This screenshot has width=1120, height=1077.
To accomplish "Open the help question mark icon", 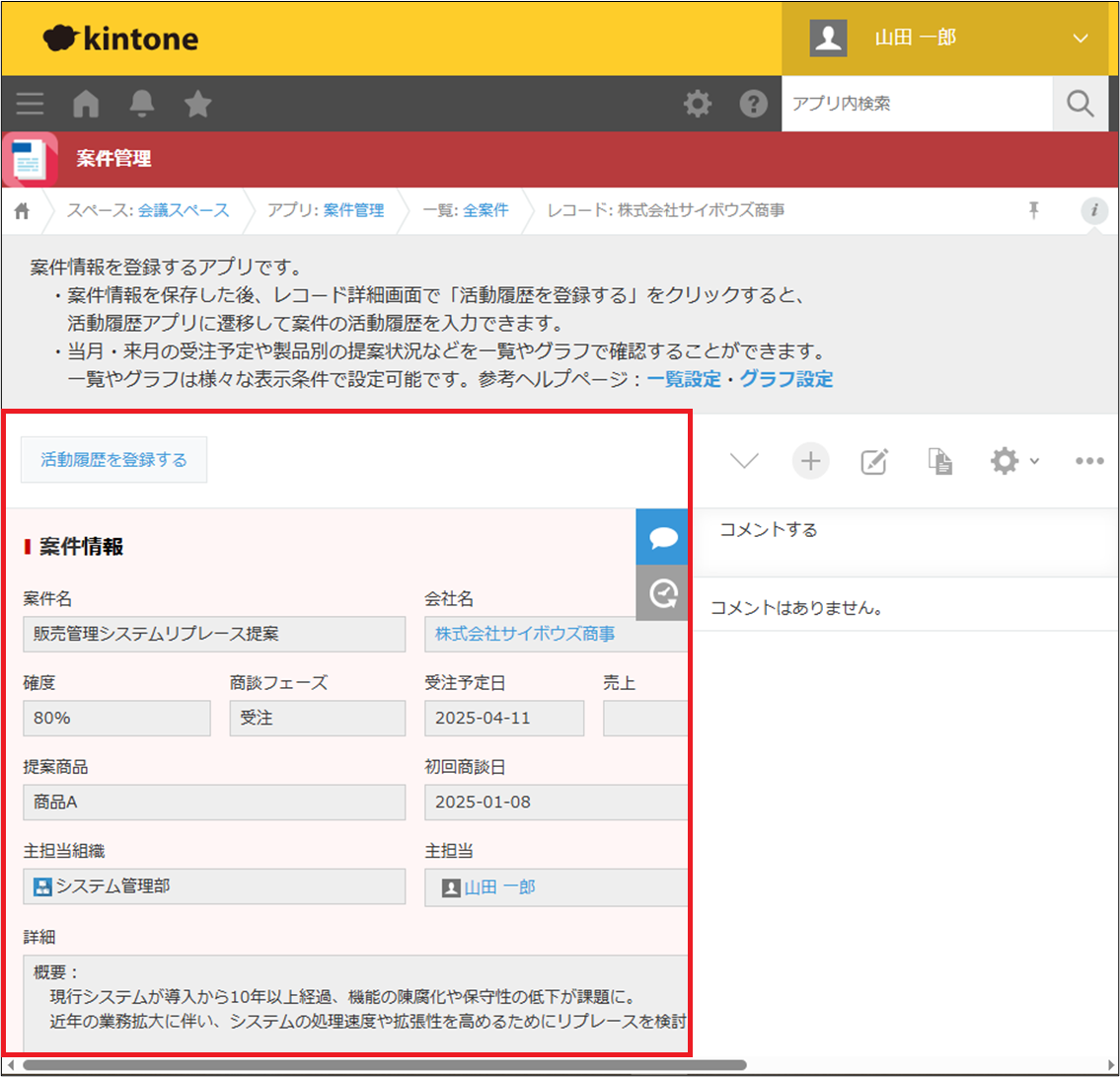I will 754,104.
